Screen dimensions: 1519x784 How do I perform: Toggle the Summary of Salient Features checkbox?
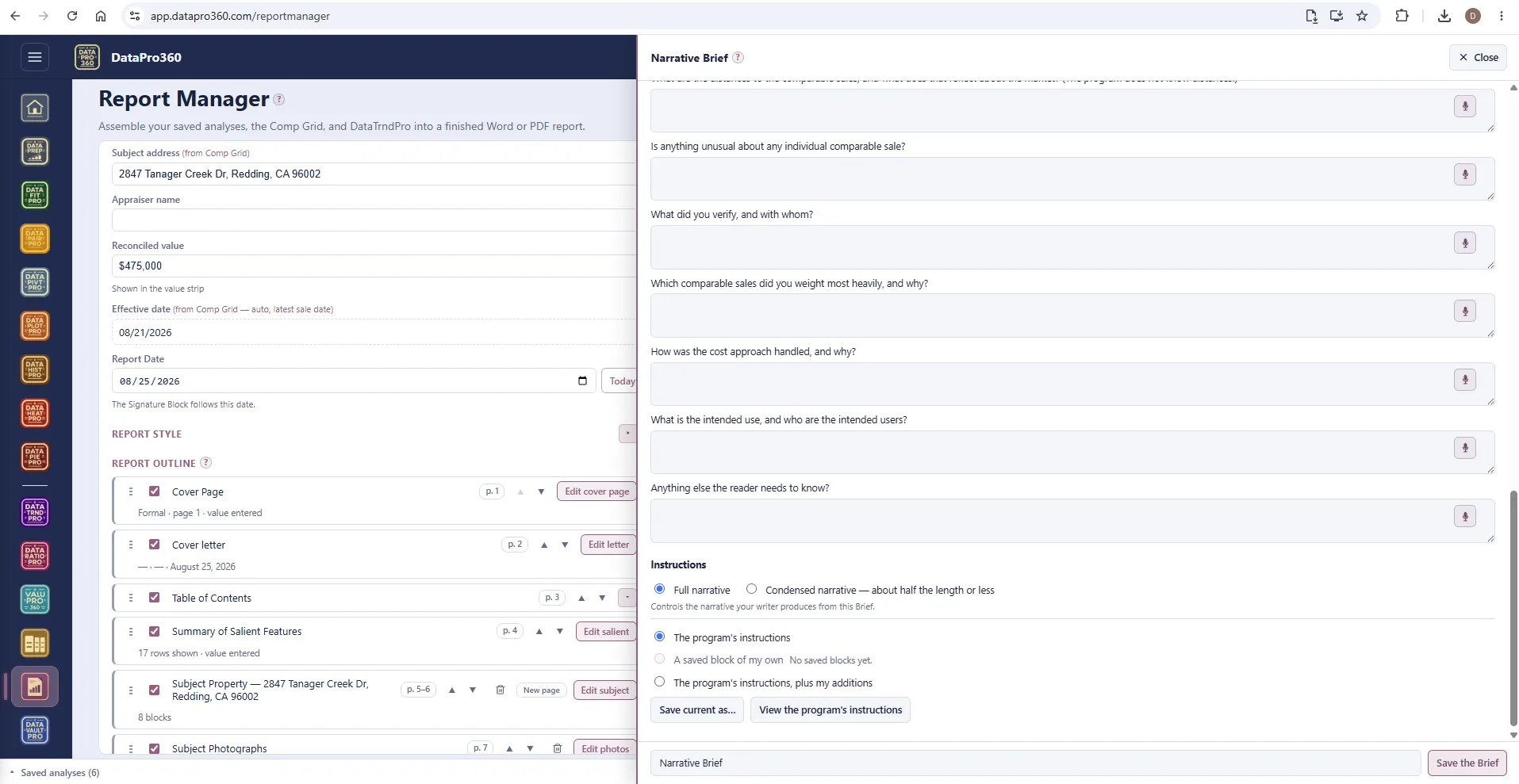click(155, 631)
